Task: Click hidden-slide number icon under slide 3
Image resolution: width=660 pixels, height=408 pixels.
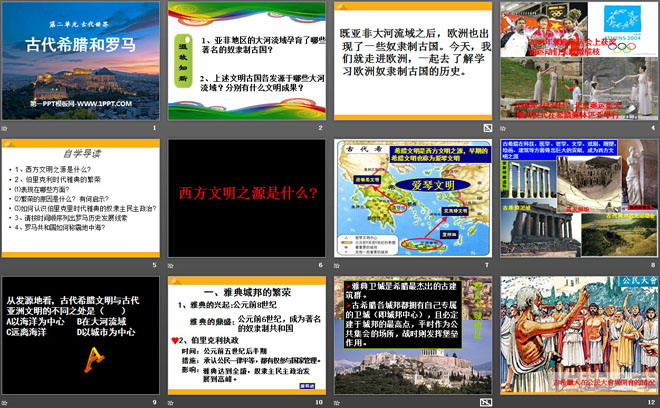Action: click(x=487, y=128)
